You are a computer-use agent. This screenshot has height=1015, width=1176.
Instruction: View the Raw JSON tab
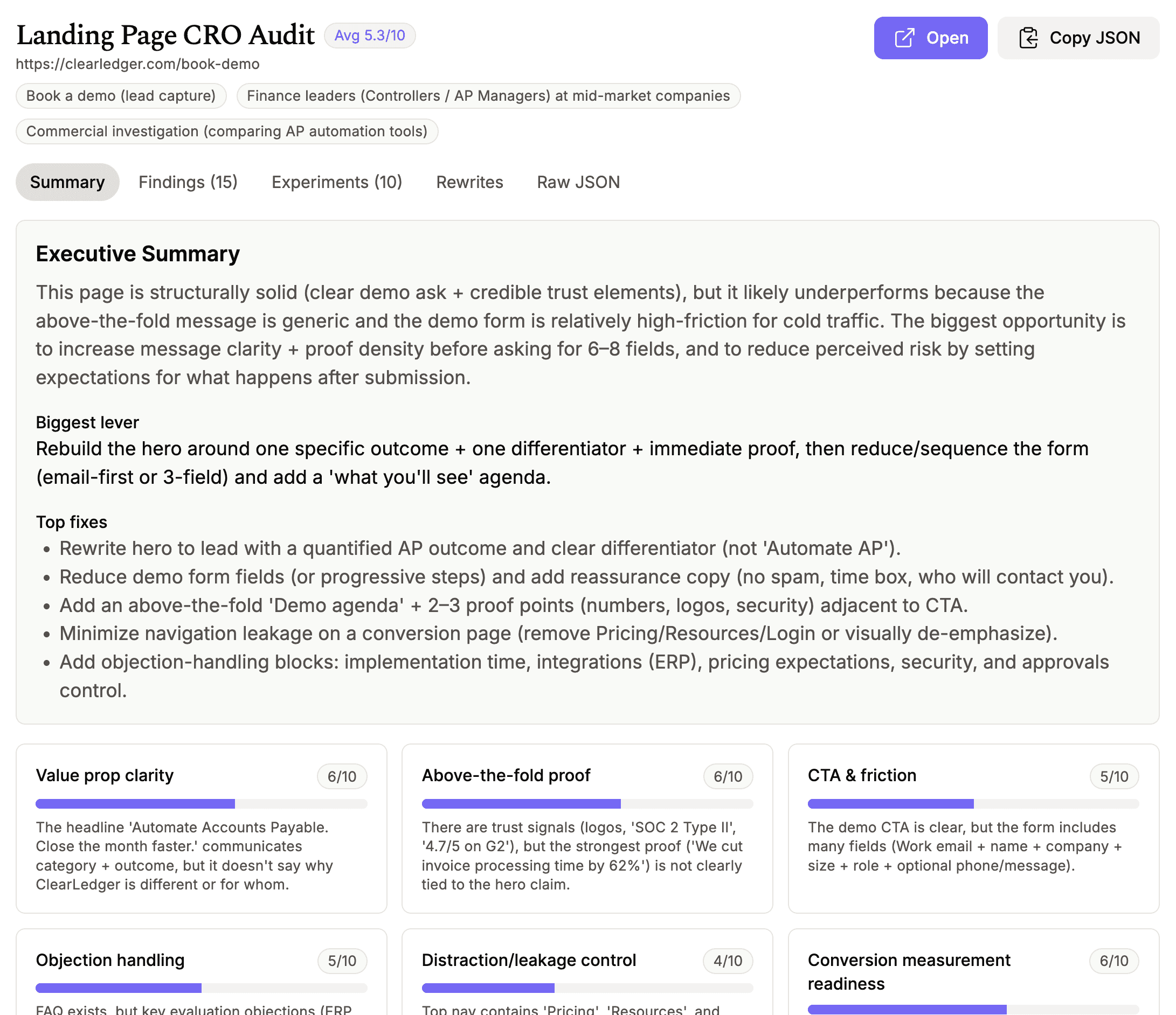click(x=578, y=182)
